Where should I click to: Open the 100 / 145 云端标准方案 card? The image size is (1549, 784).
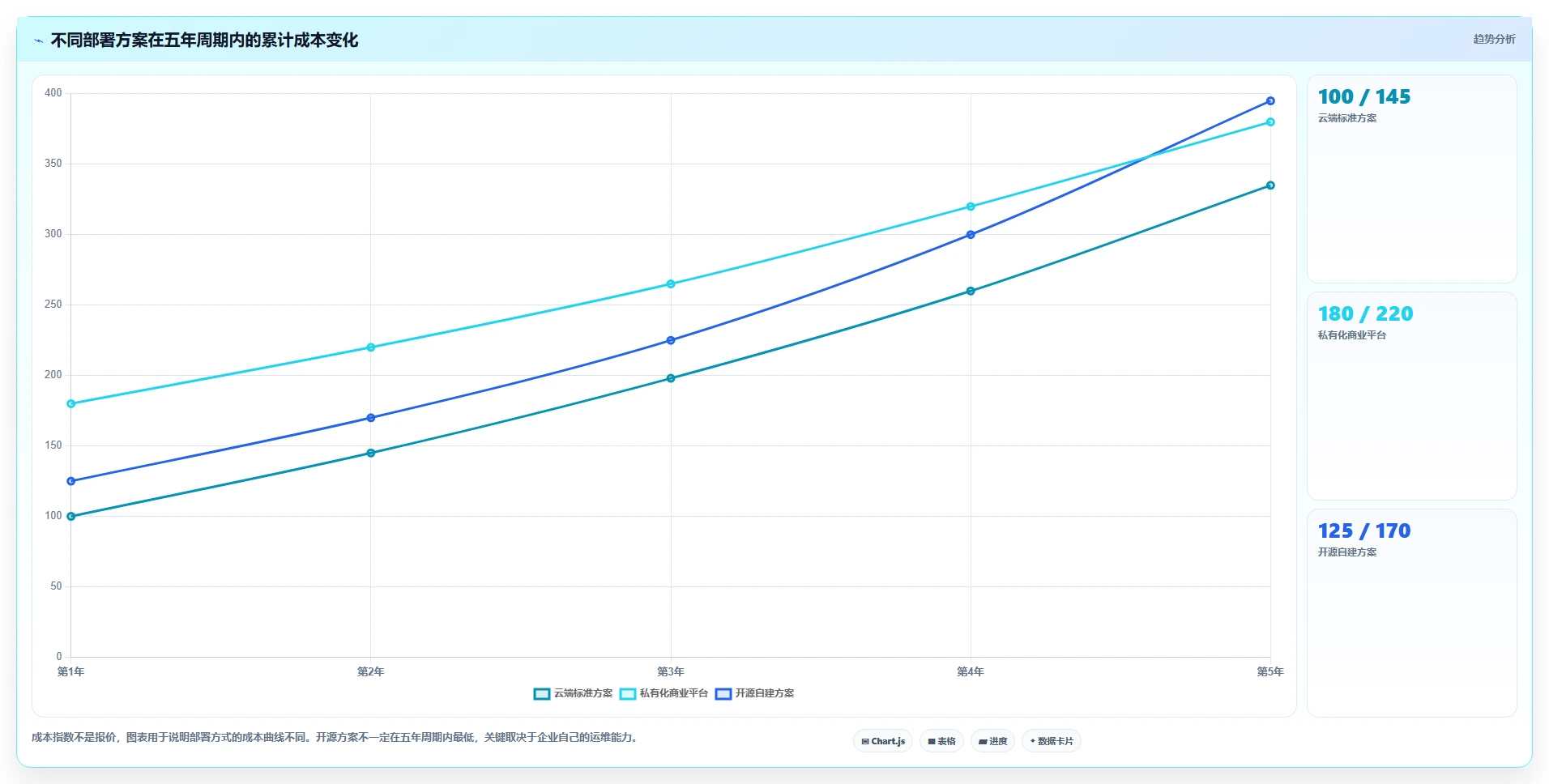tap(1411, 179)
